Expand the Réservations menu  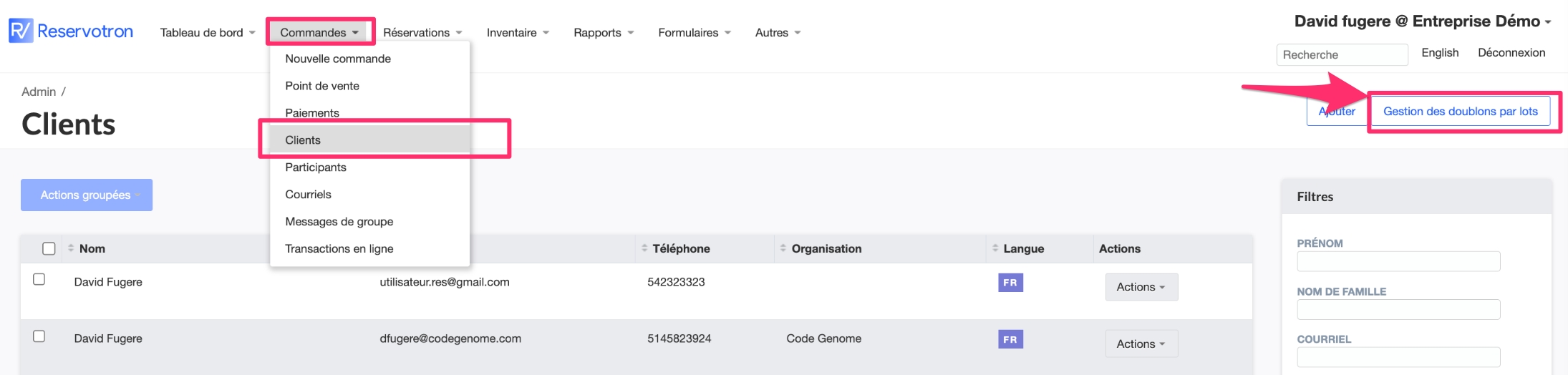422,32
